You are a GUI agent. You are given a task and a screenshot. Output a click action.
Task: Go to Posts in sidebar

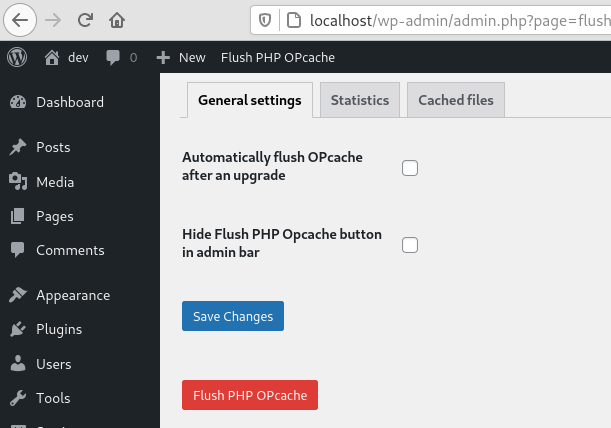(53, 147)
